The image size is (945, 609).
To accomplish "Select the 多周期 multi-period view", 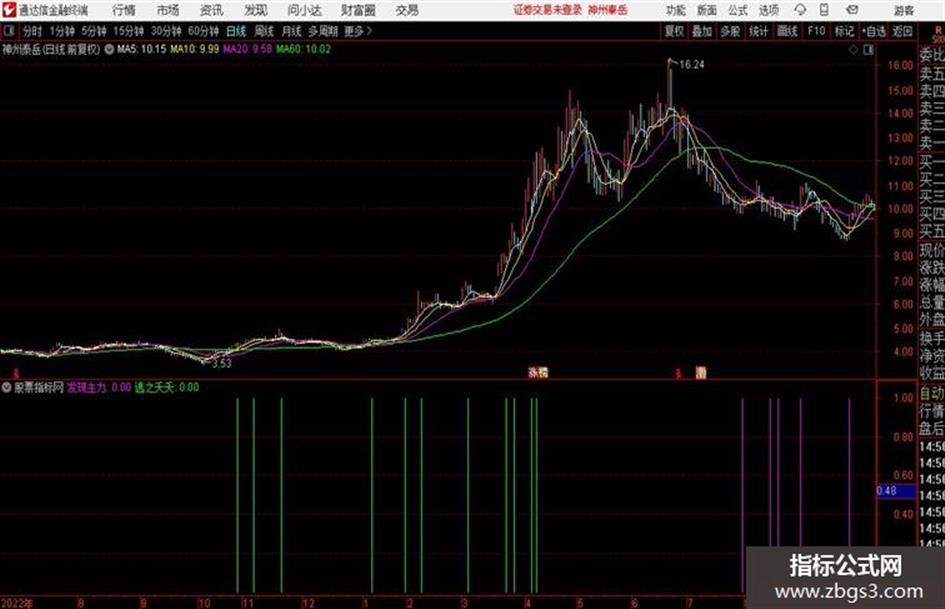I will tap(323, 31).
